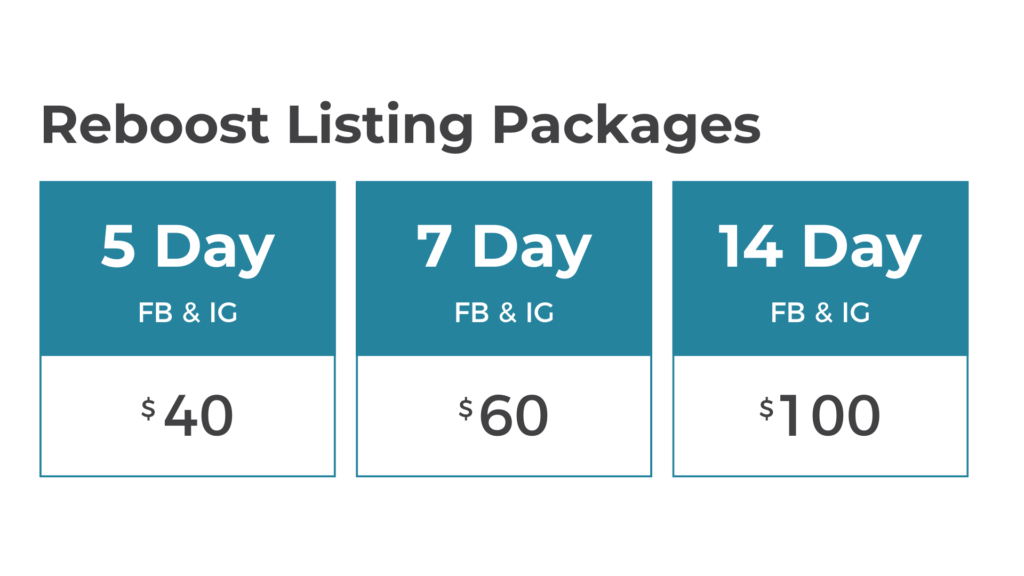Click the FB text under 5 Day

click(155, 313)
